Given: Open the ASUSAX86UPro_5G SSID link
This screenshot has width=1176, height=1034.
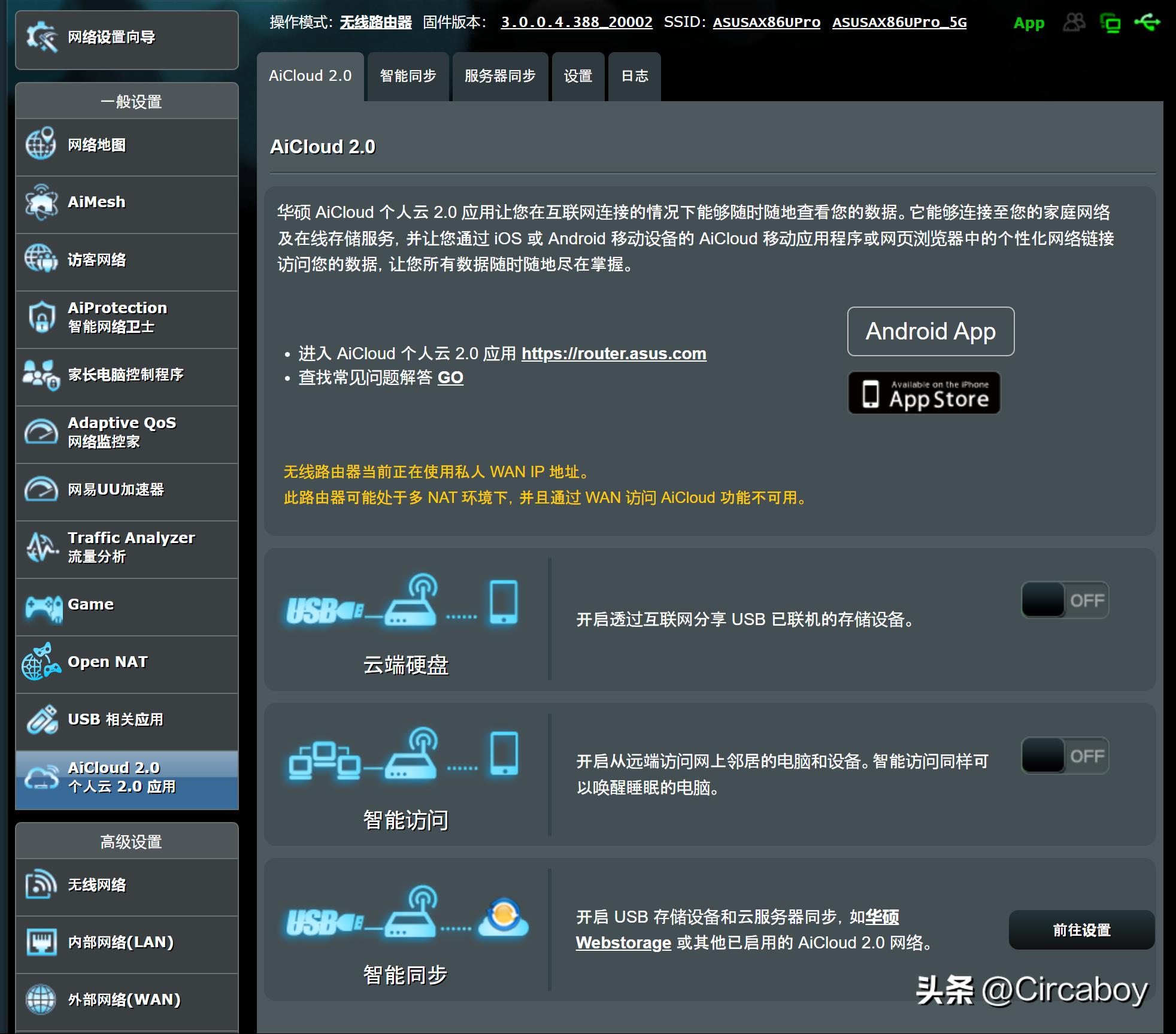Looking at the screenshot, I should pos(900,23).
